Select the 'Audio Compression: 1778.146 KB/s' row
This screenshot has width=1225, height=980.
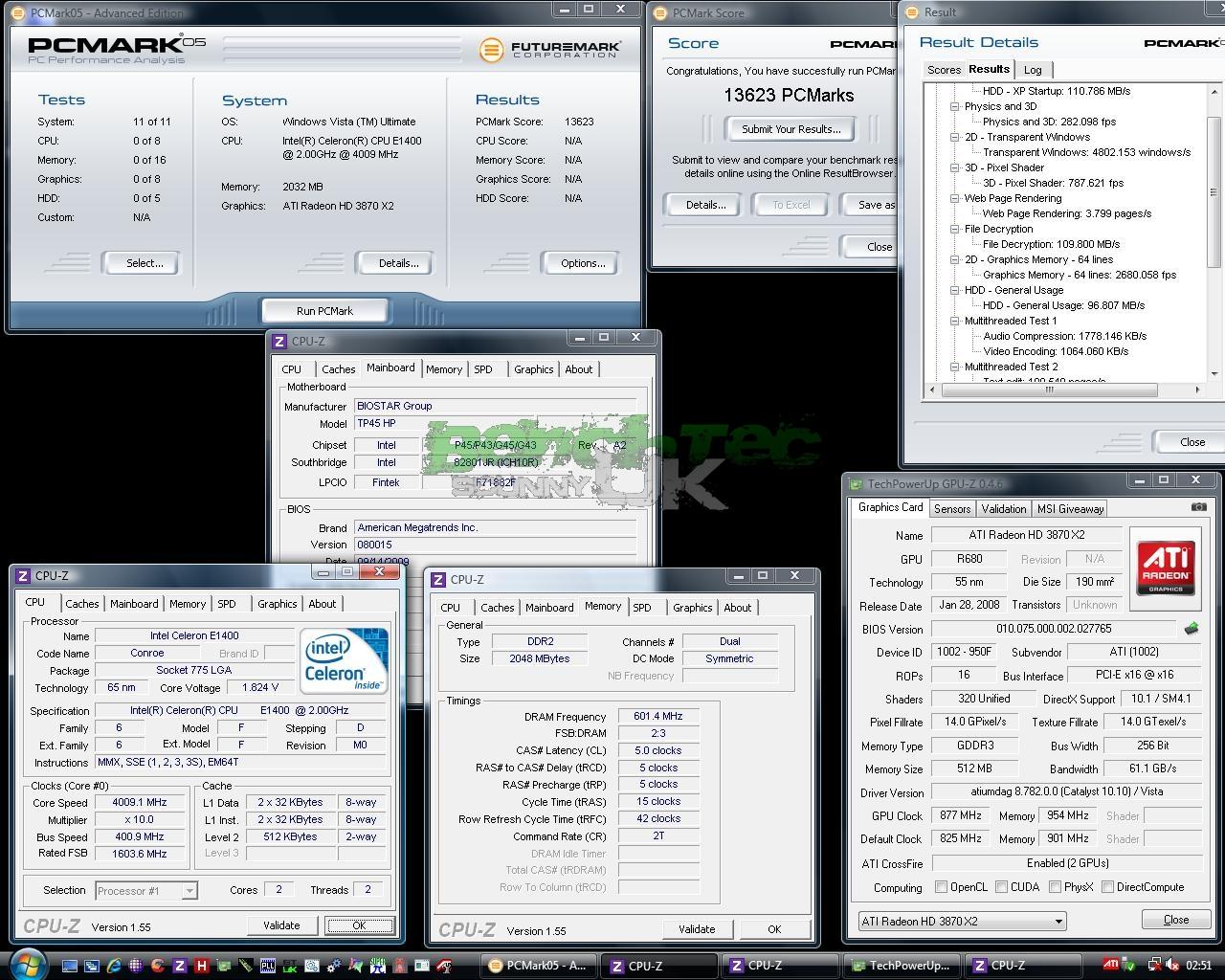tap(1064, 336)
